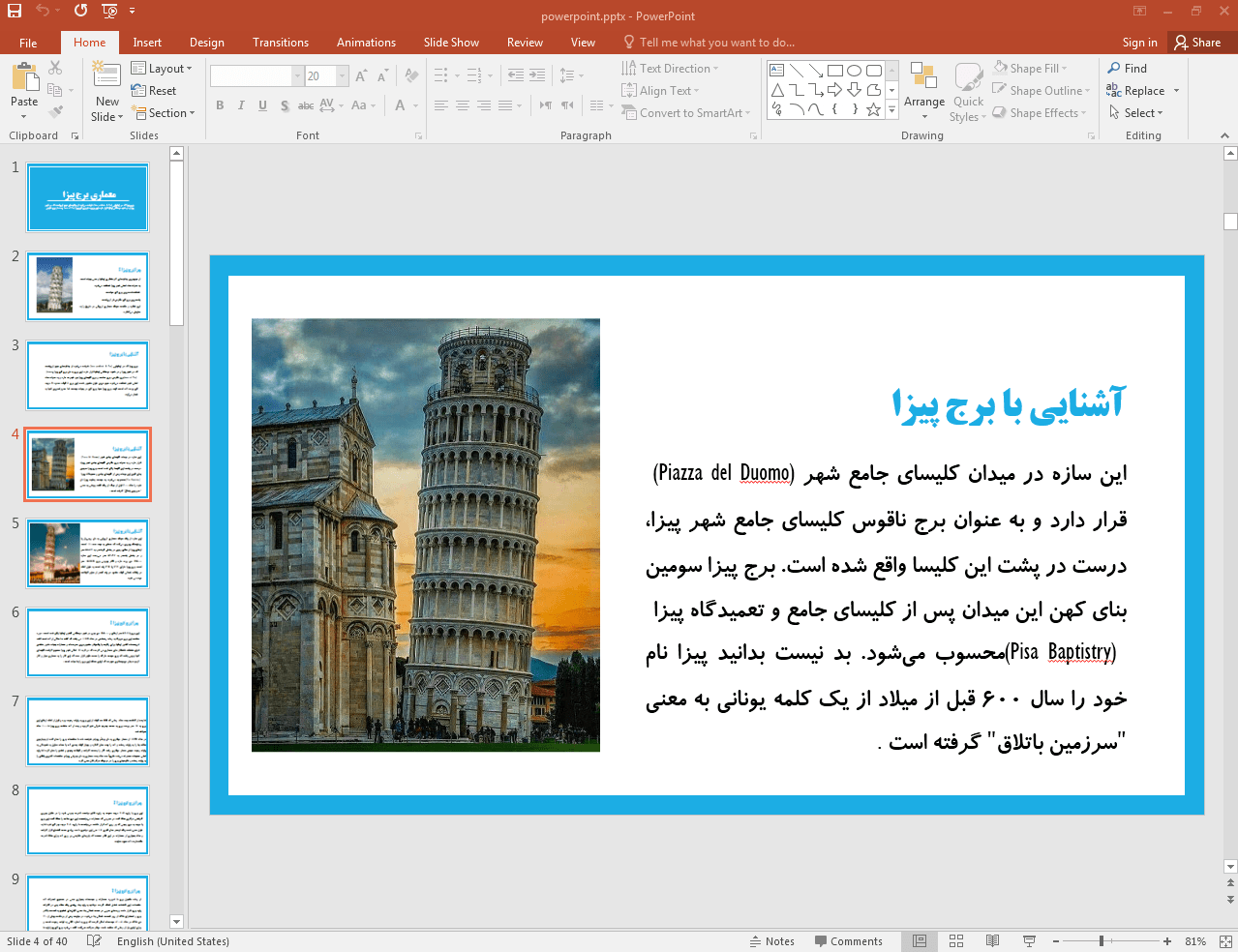Open the font size dropdown

click(x=343, y=75)
